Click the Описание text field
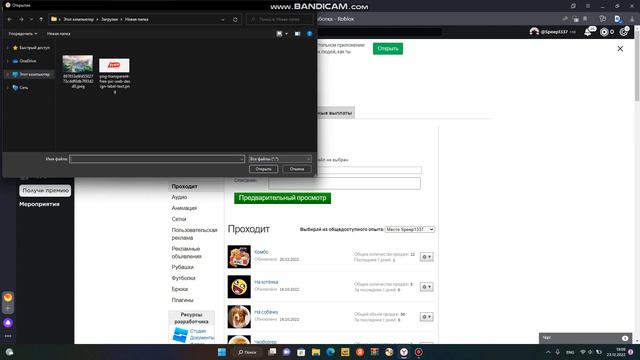The image size is (640, 360). click(344, 183)
